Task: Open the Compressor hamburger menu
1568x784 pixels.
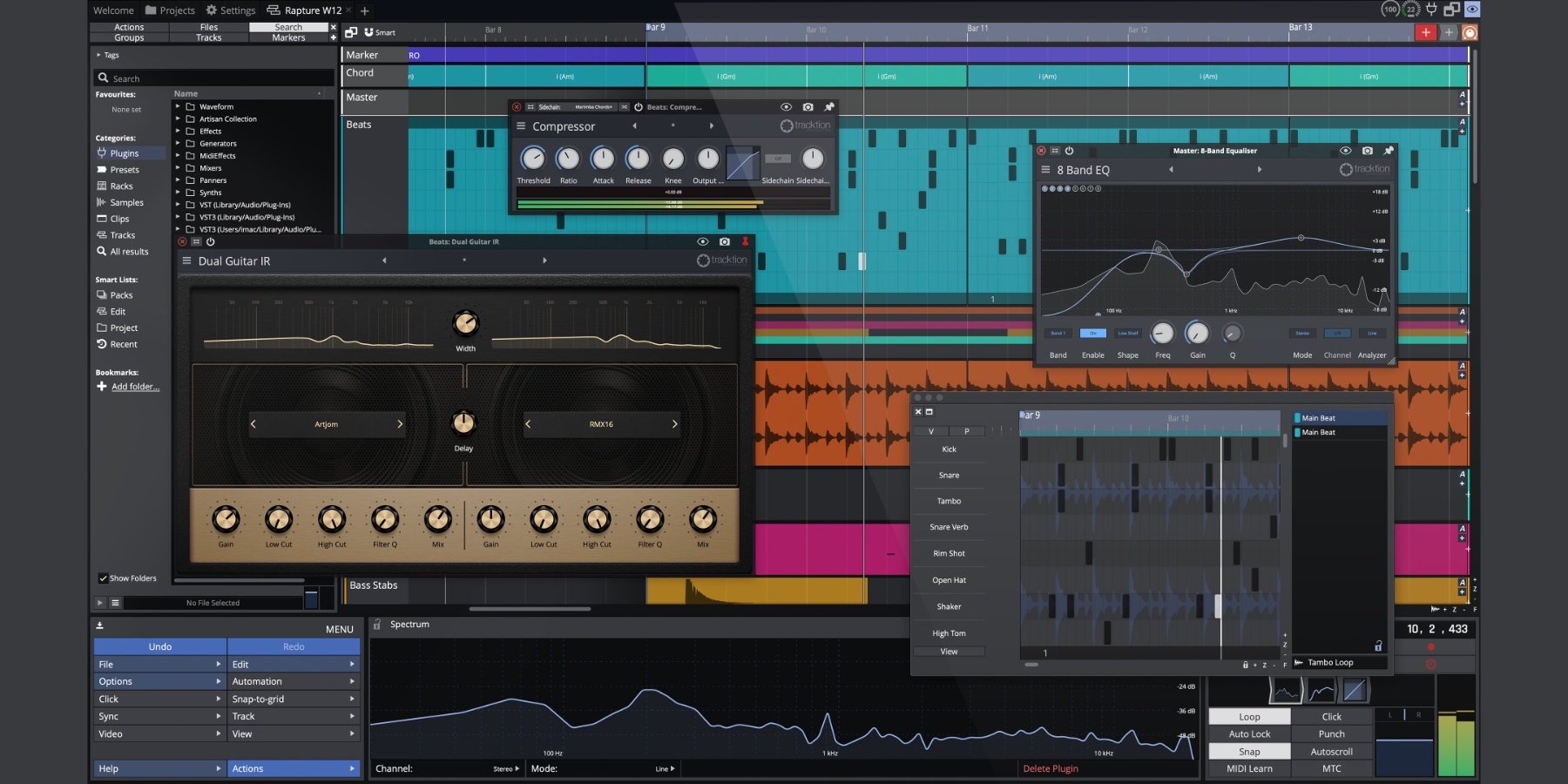Action: click(521, 126)
